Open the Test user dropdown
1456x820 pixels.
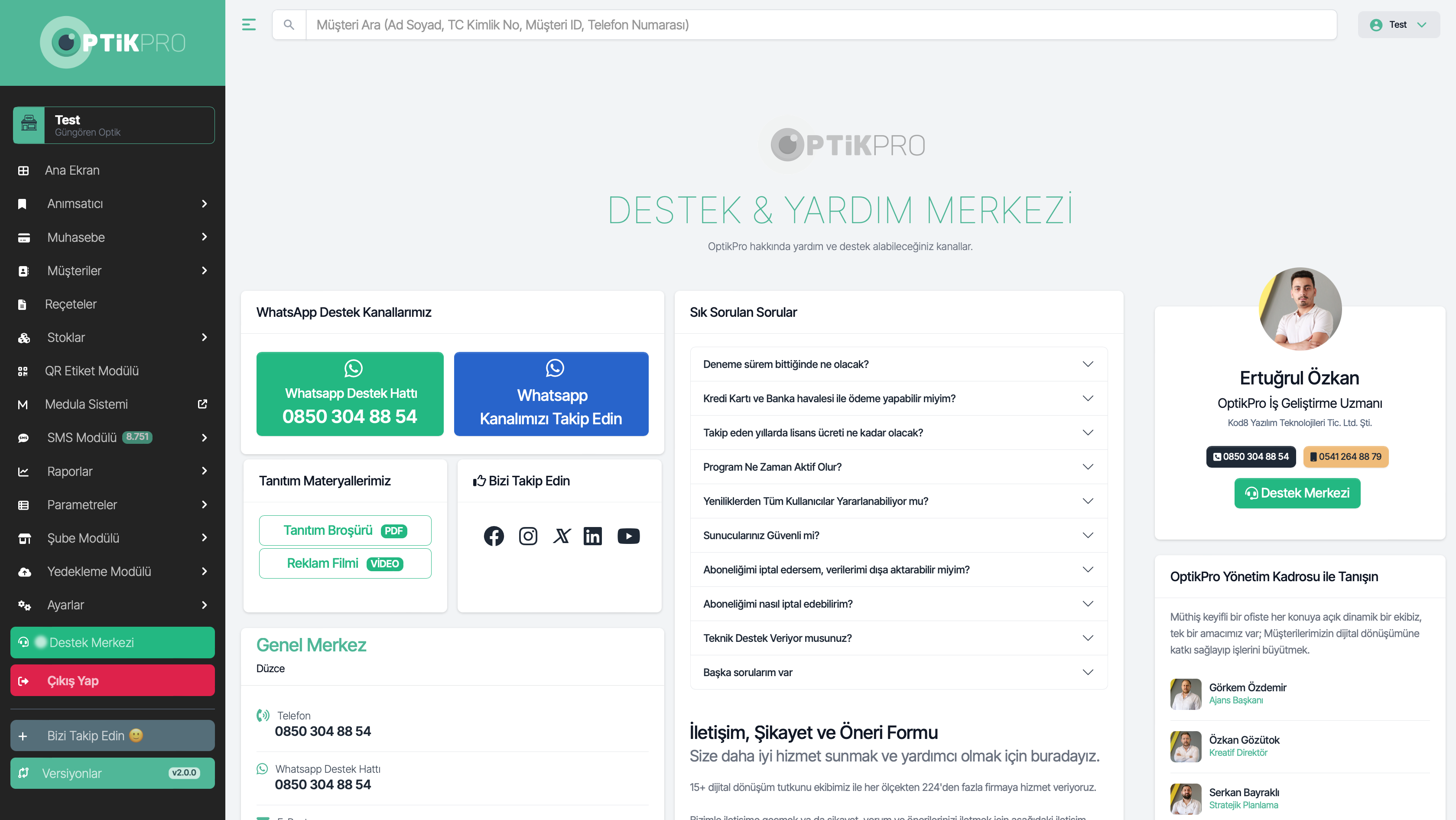tap(1398, 25)
